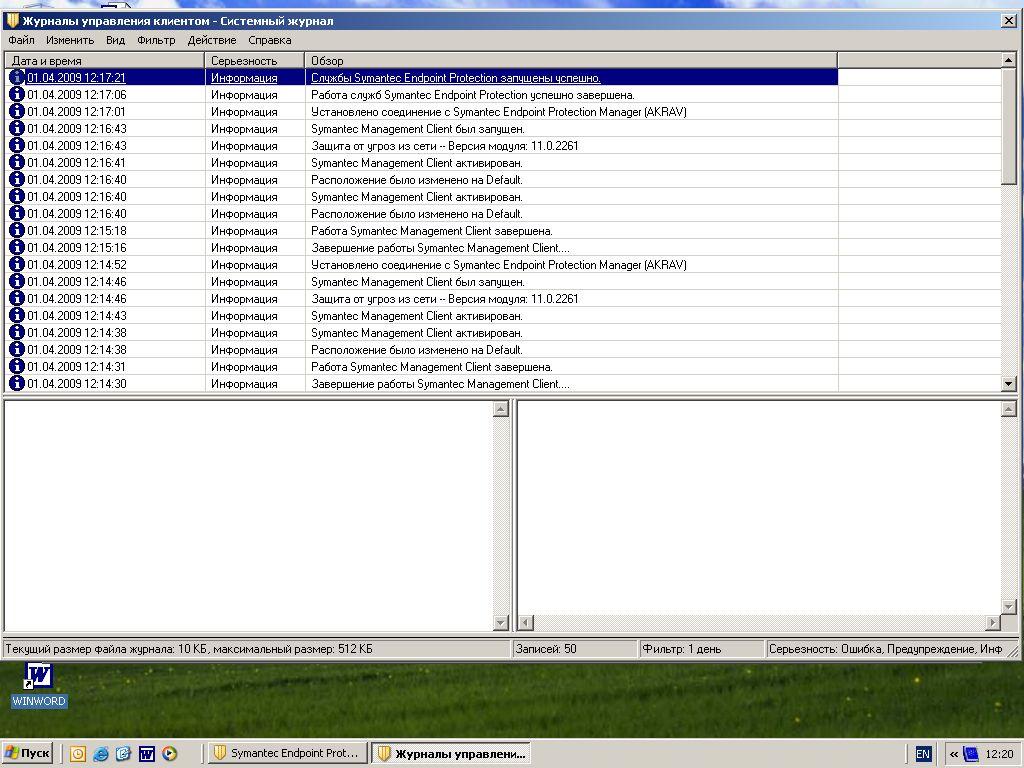Click the Symantec shield icon in title bar
Image resolution: width=1024 pixels, height=768 pixels.
pos(12,20)
